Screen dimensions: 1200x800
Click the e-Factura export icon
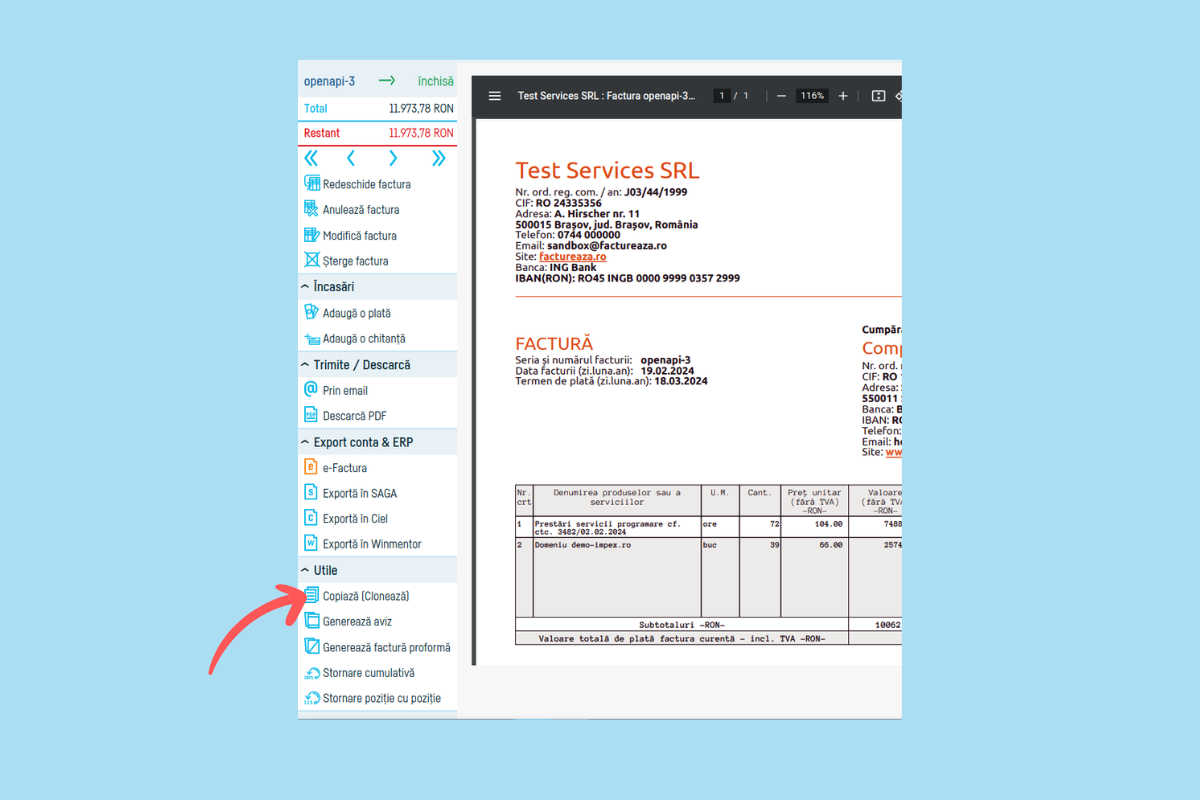pyautogui.click(x=311, y=468)
